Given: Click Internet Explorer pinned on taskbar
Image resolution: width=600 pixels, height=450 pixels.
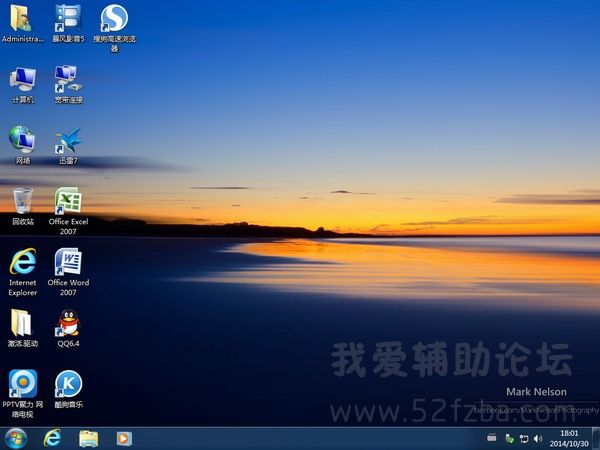Looking at the screenshot, I should [52, 438].
